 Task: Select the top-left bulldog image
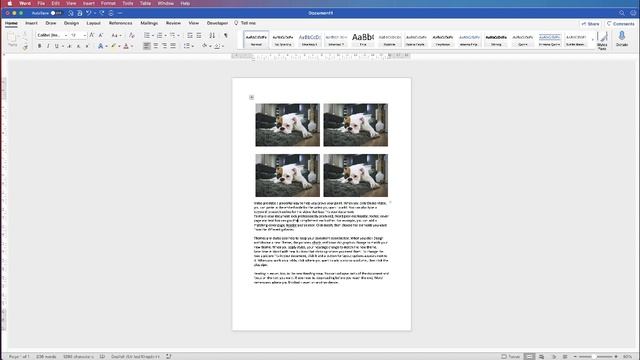click(288, 125)
